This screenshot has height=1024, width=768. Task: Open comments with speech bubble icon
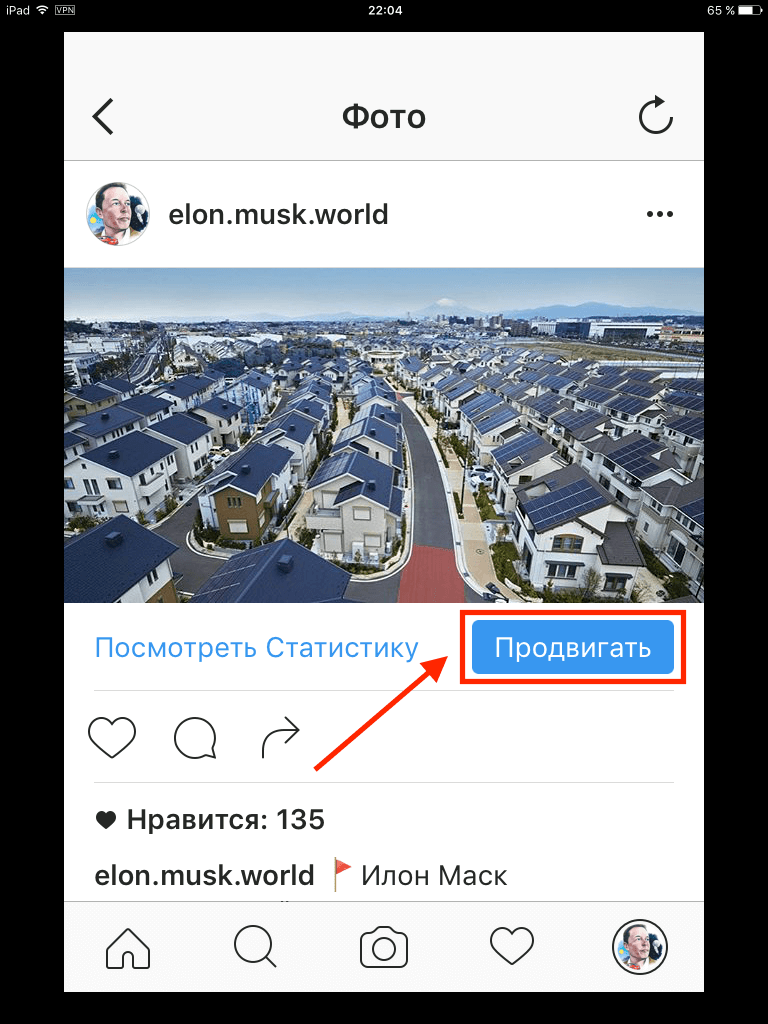(x=195, y=738)
